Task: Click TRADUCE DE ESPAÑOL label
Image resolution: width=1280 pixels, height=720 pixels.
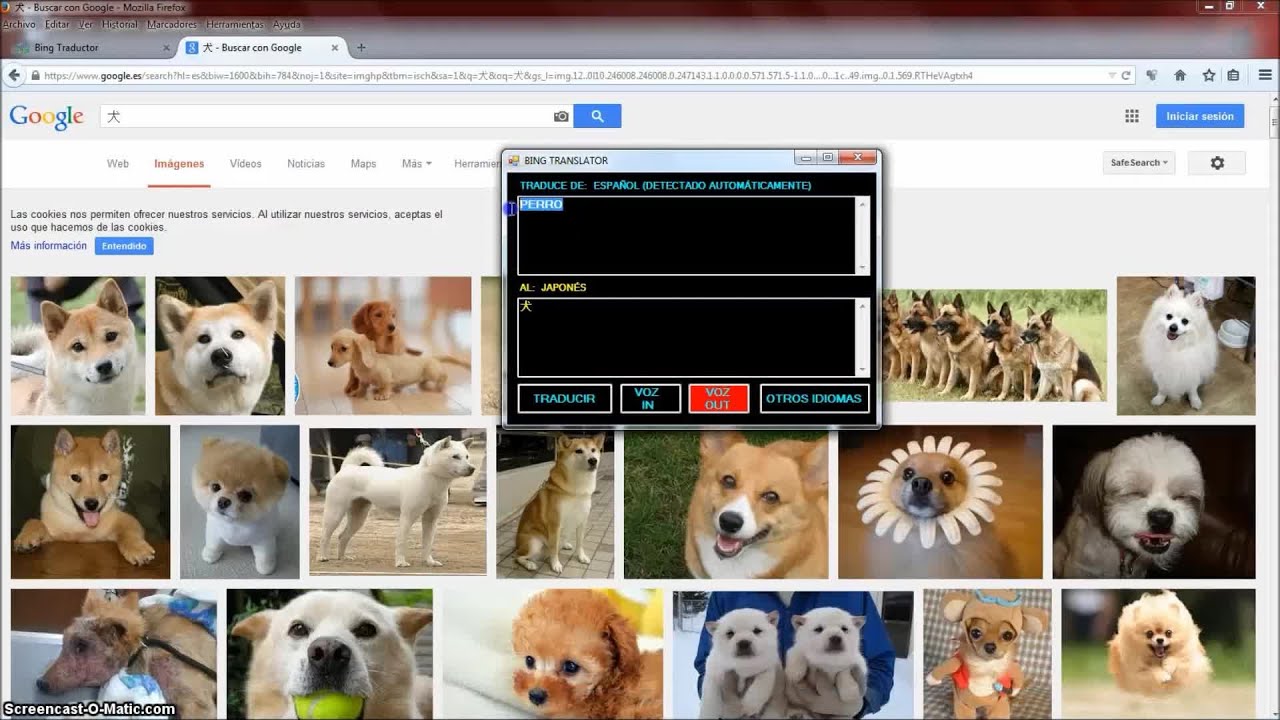Action: [665, 185]
